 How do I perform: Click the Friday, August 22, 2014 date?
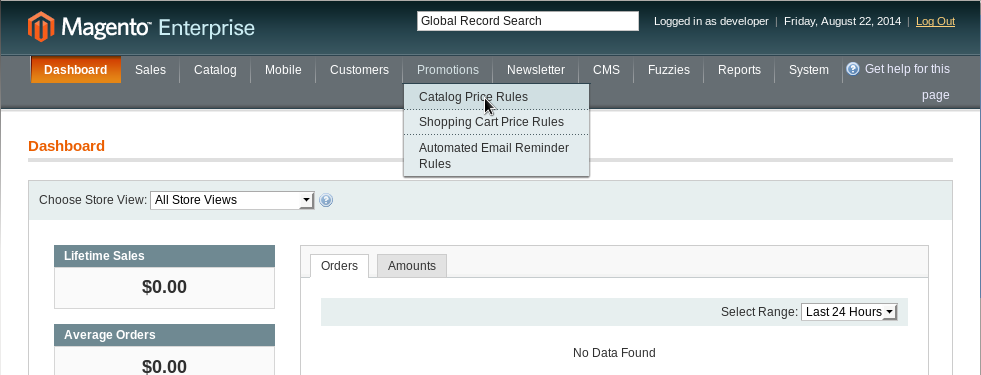[x=843, y=21]
